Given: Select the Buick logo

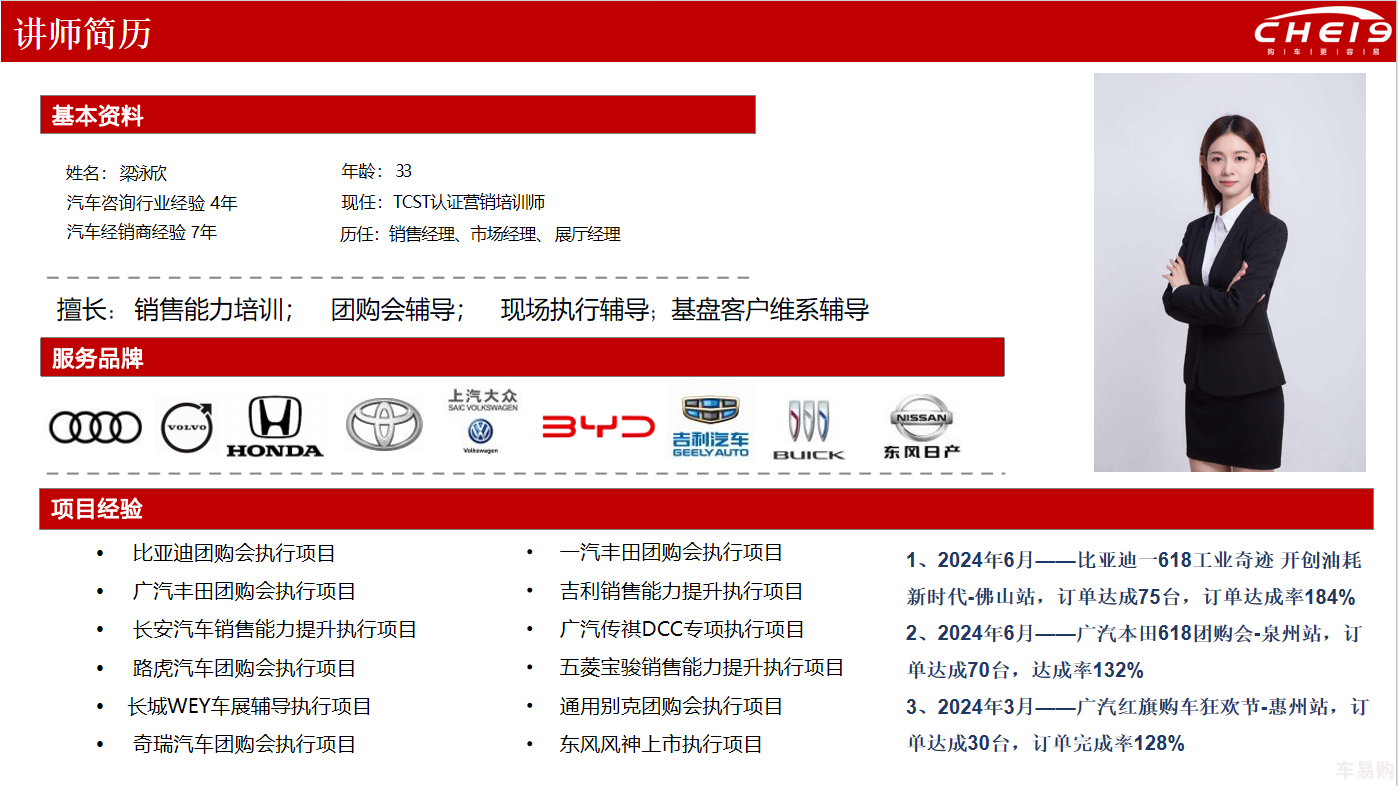Looking at the screenshot, I should coord(808,430).
